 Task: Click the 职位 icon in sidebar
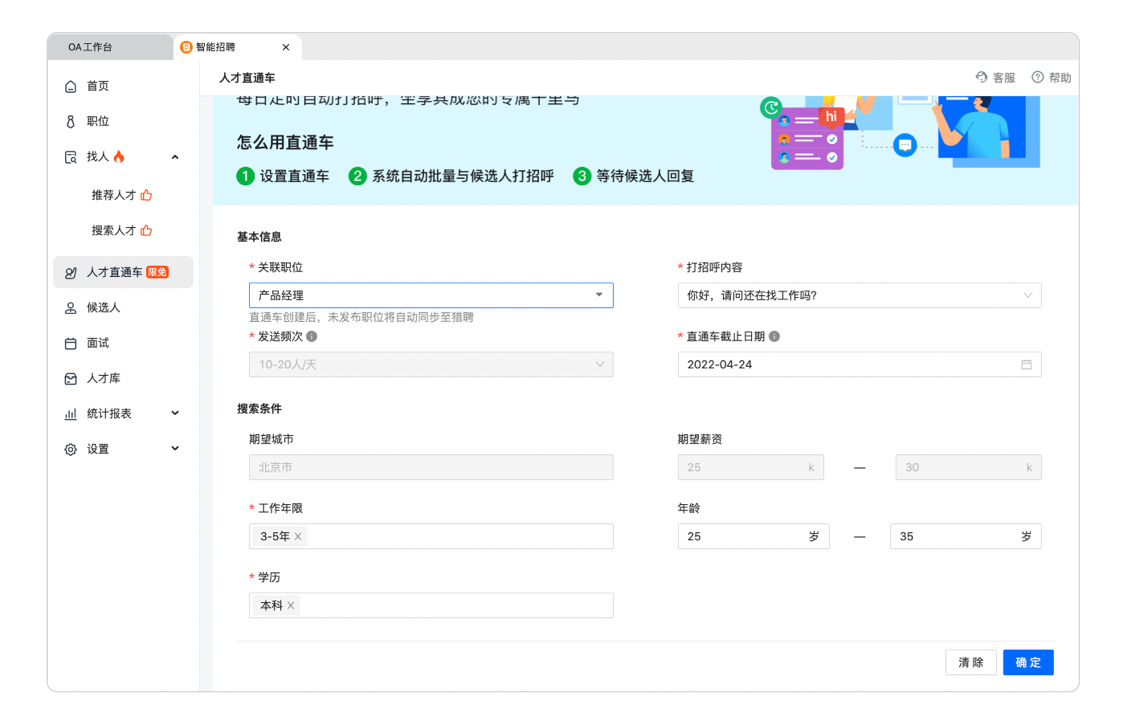coord(70,122)
